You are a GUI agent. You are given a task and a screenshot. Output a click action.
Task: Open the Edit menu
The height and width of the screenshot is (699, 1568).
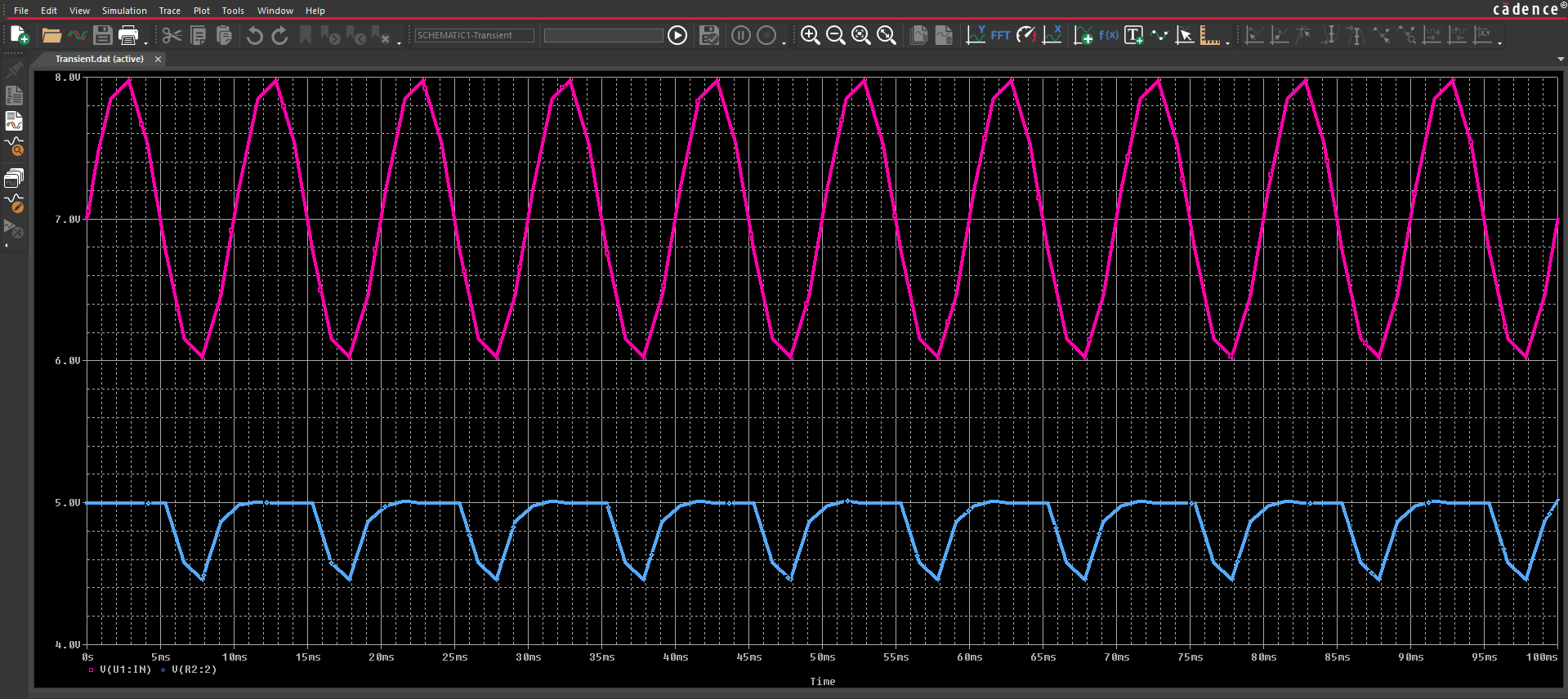[x=49, y=11]
